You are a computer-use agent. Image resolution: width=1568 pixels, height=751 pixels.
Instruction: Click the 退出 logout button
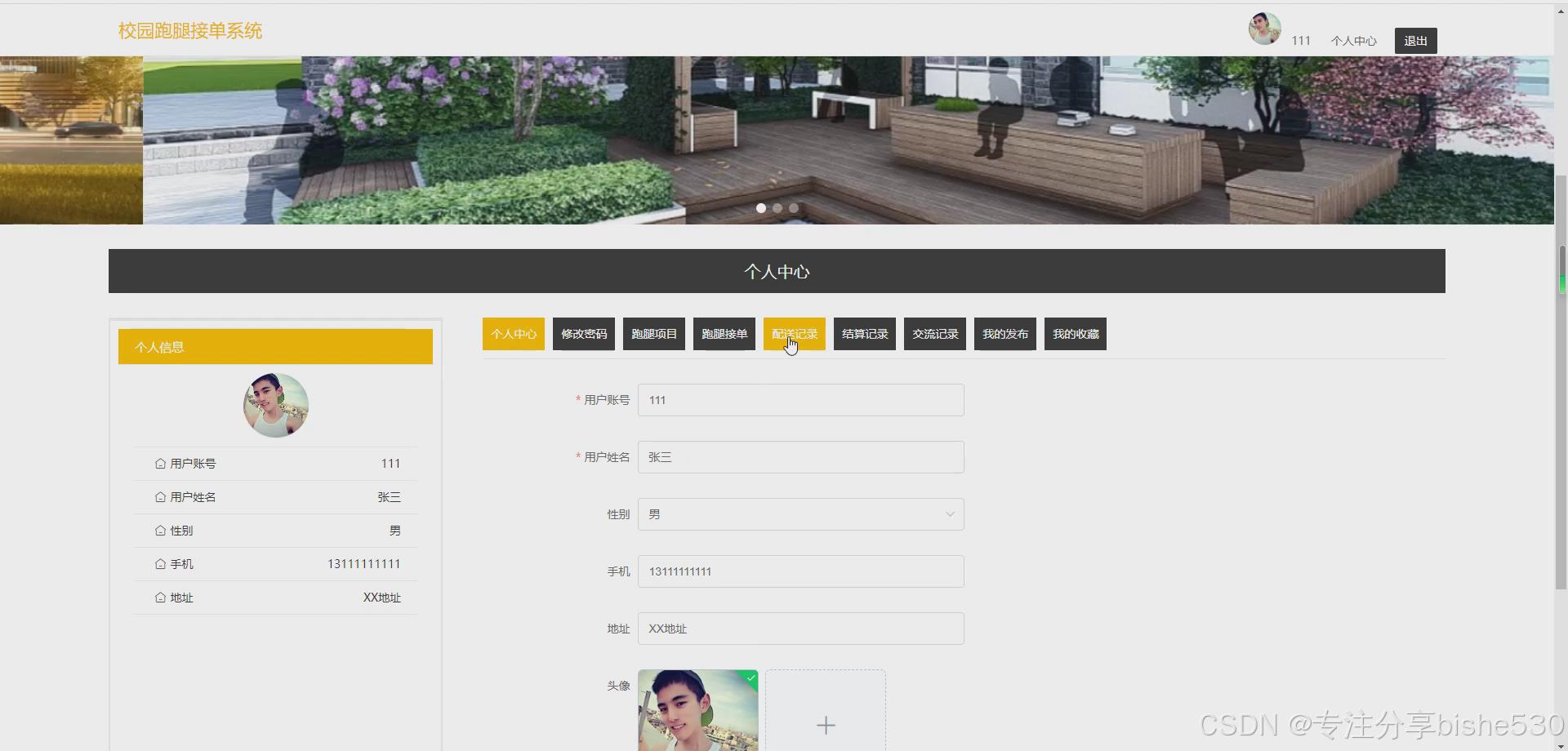(1415, 41)
